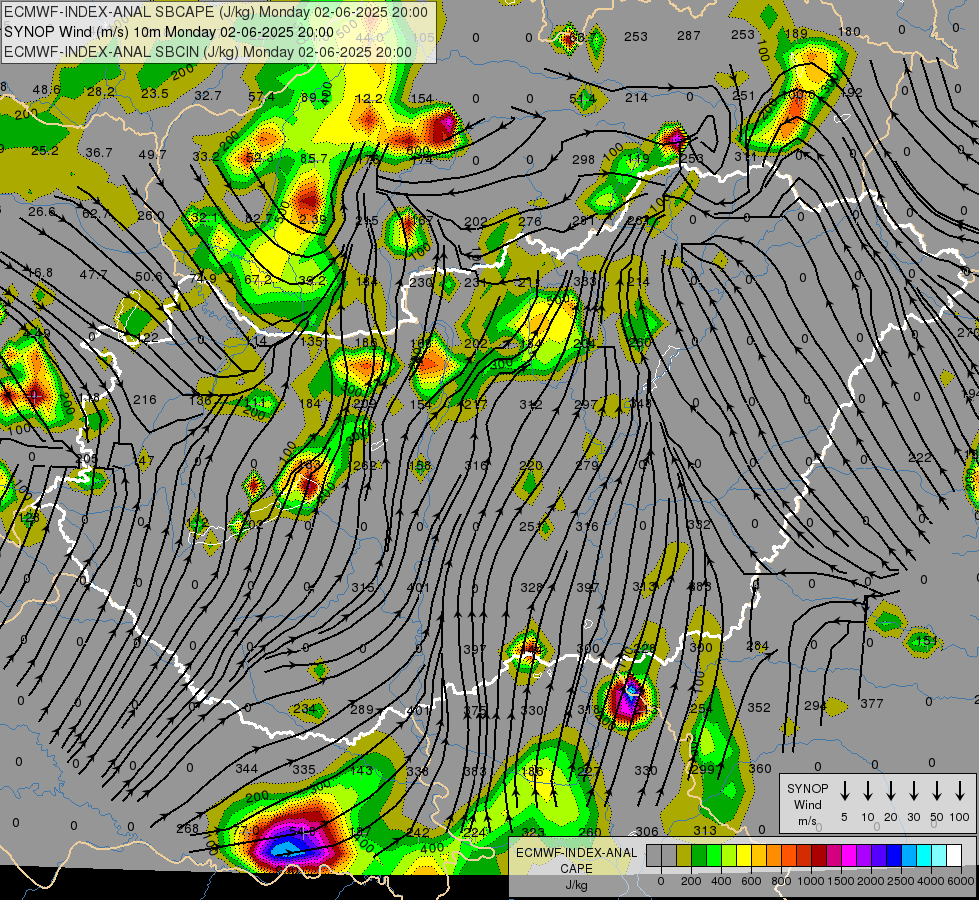Click the map value '23.5'

[x=155, y=93]
